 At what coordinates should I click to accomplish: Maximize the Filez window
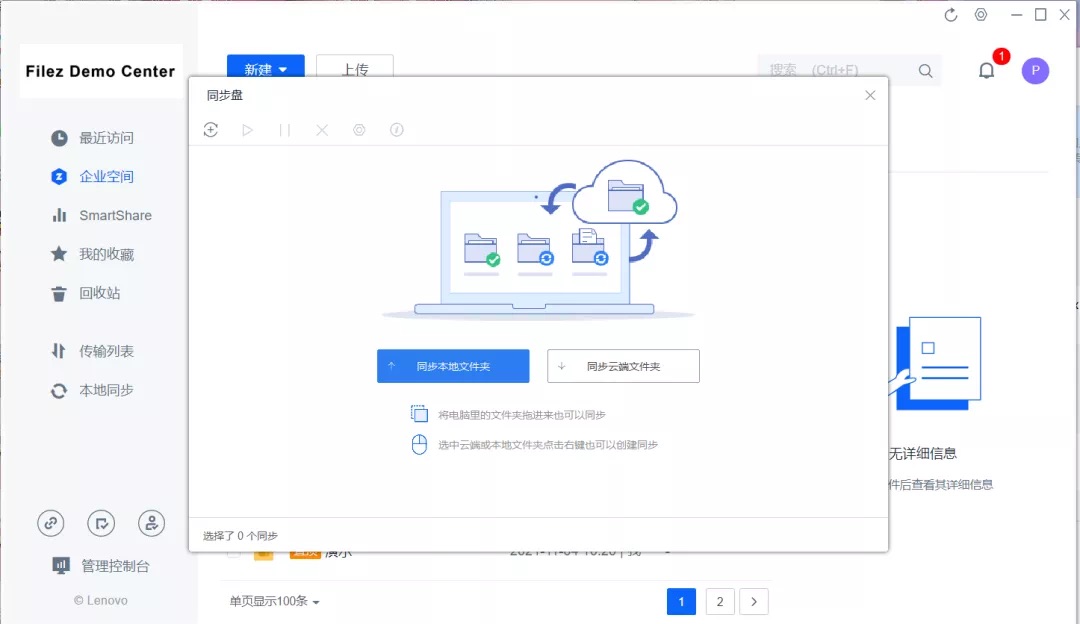[x=1041, y=14]
